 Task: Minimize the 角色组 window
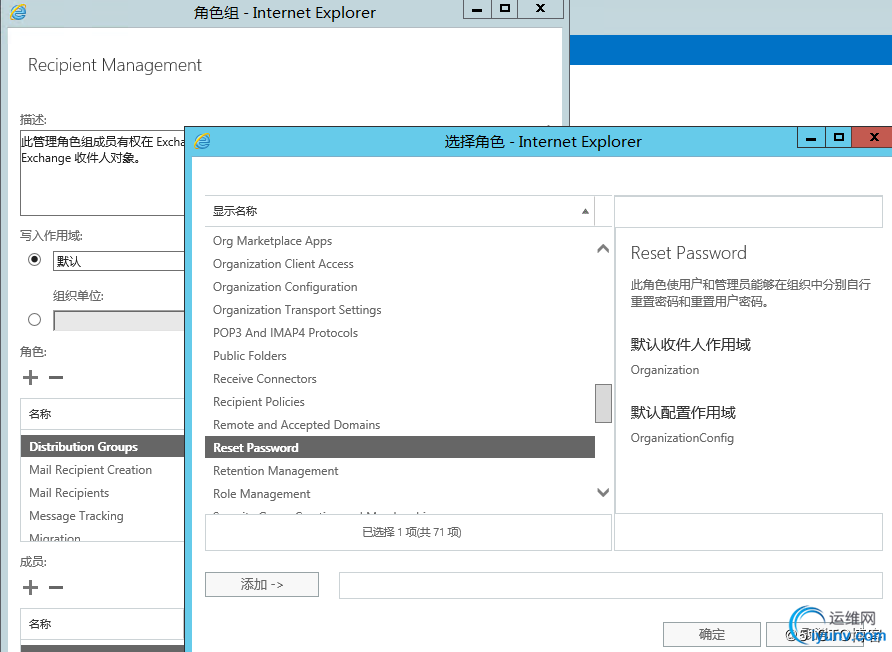[477, 9]
